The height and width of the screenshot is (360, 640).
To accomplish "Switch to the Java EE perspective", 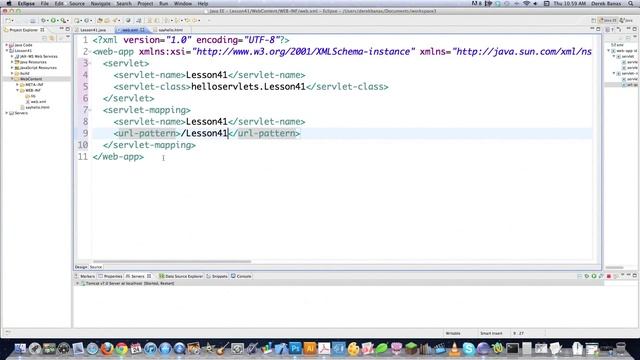I will click(608, 20).
